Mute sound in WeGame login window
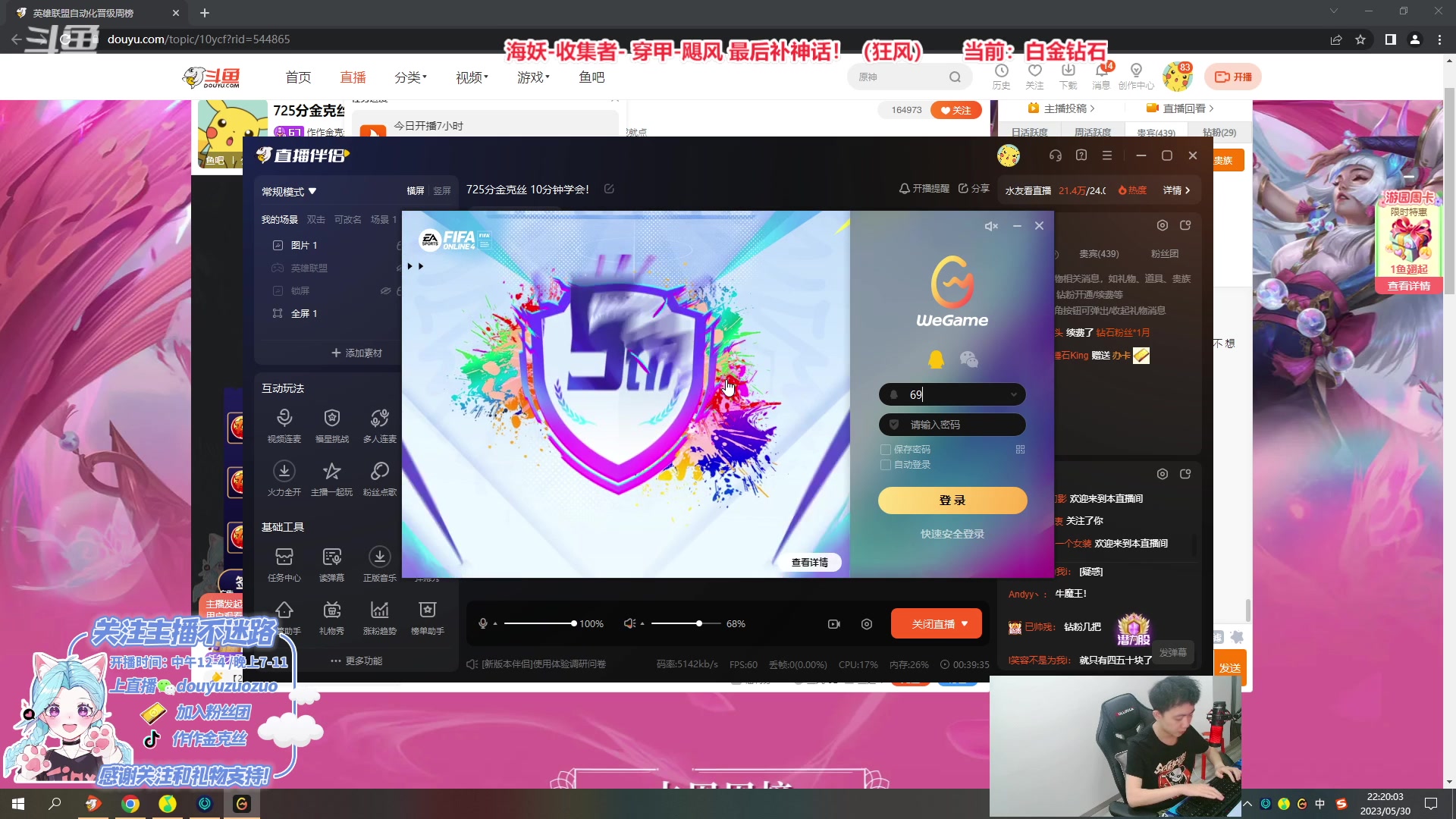The image size is (1456, 819). point(991,226)
